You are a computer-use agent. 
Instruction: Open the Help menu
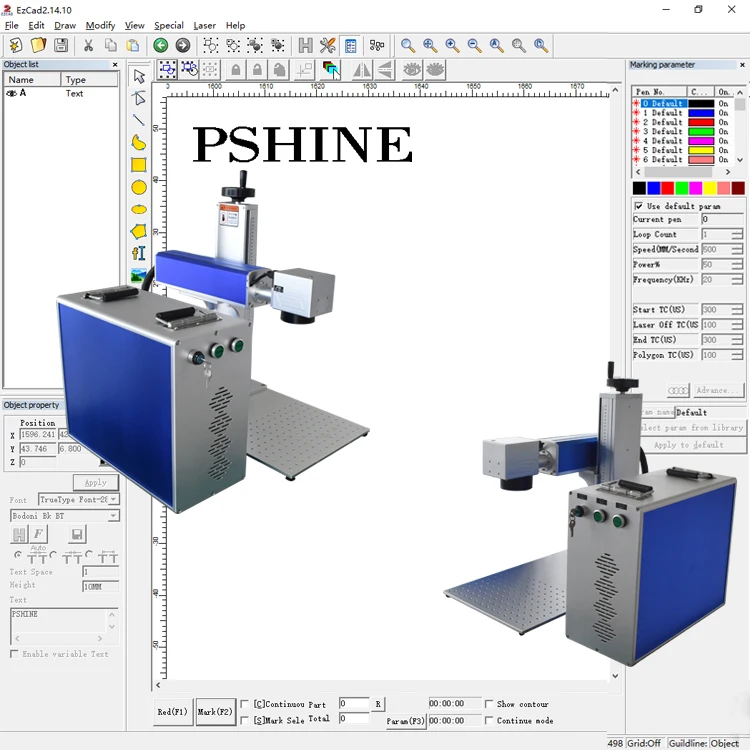click(235, 25)
